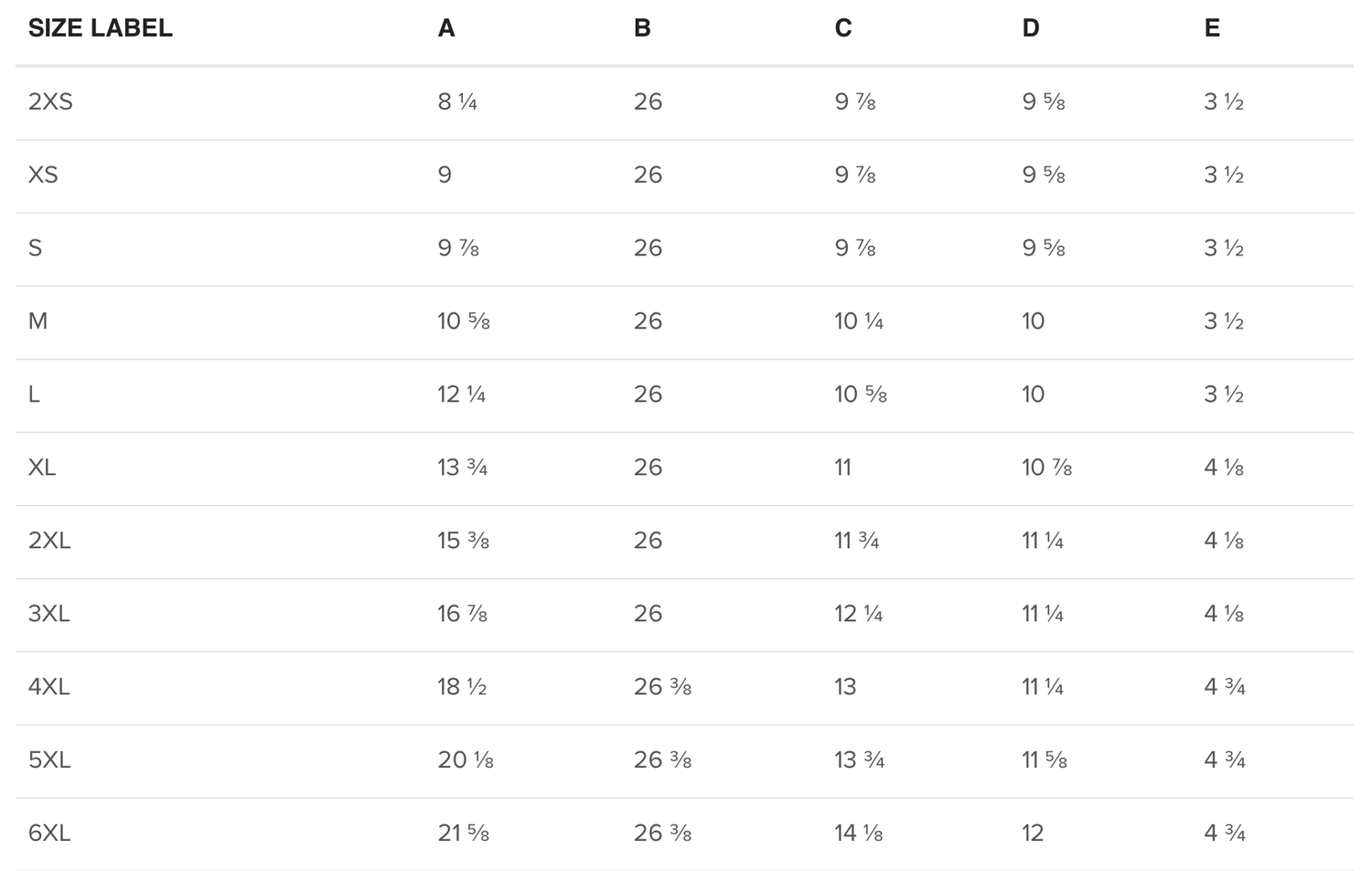The image size is (1372, 871).
Task: Select the XS row label
Action: click(x=43, y=175)
